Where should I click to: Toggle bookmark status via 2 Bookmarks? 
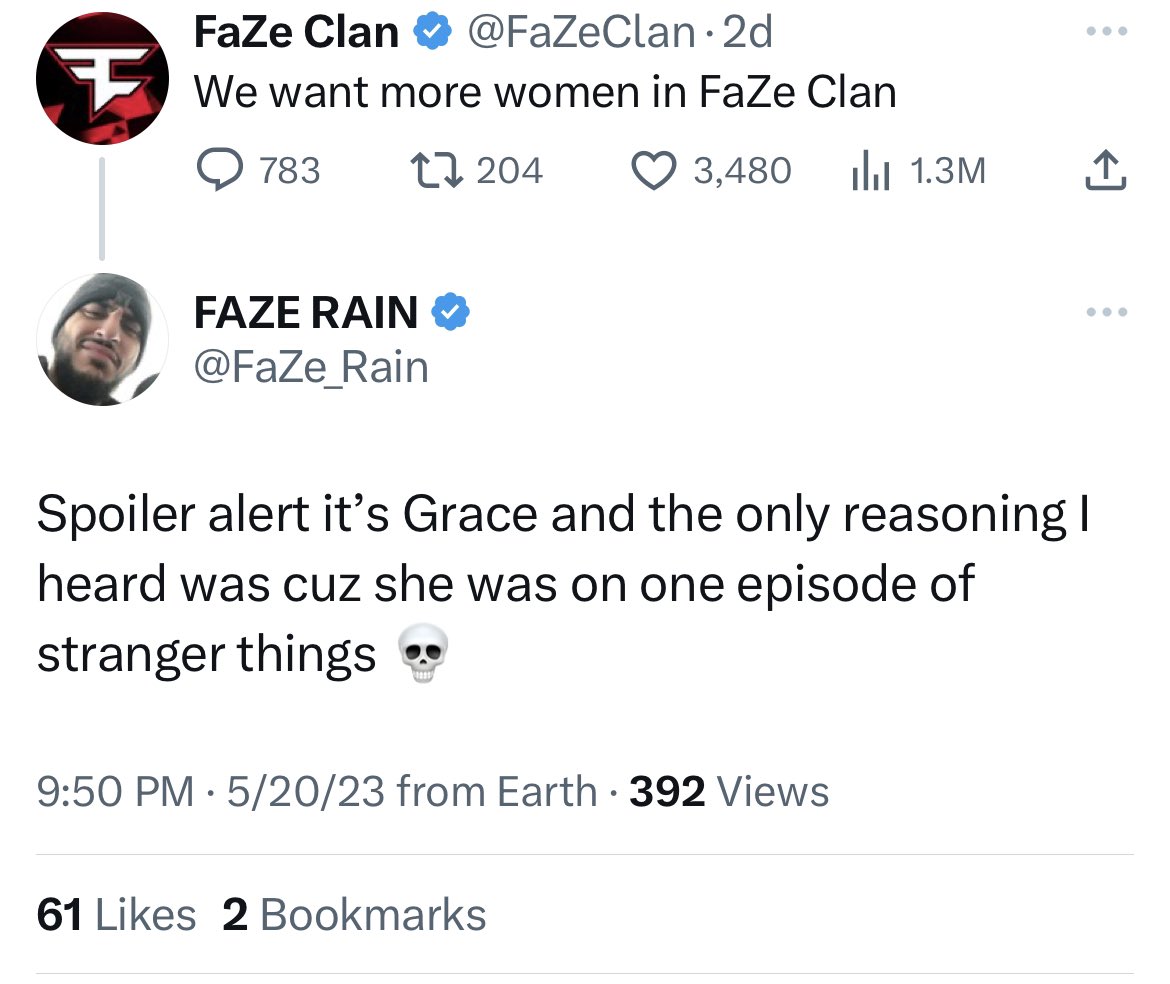coord(355,913)
